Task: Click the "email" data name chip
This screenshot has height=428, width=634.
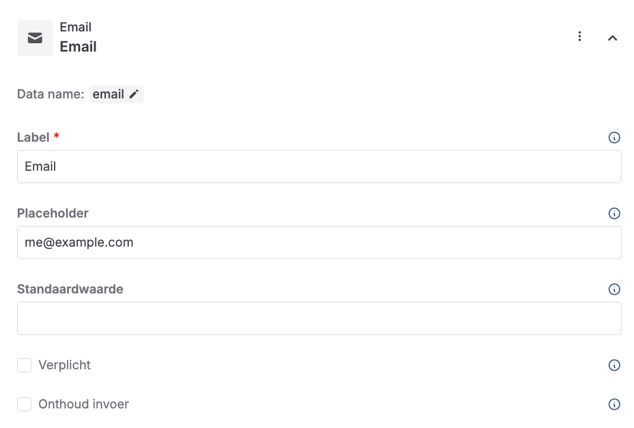Action: click(x=108, y=94)
